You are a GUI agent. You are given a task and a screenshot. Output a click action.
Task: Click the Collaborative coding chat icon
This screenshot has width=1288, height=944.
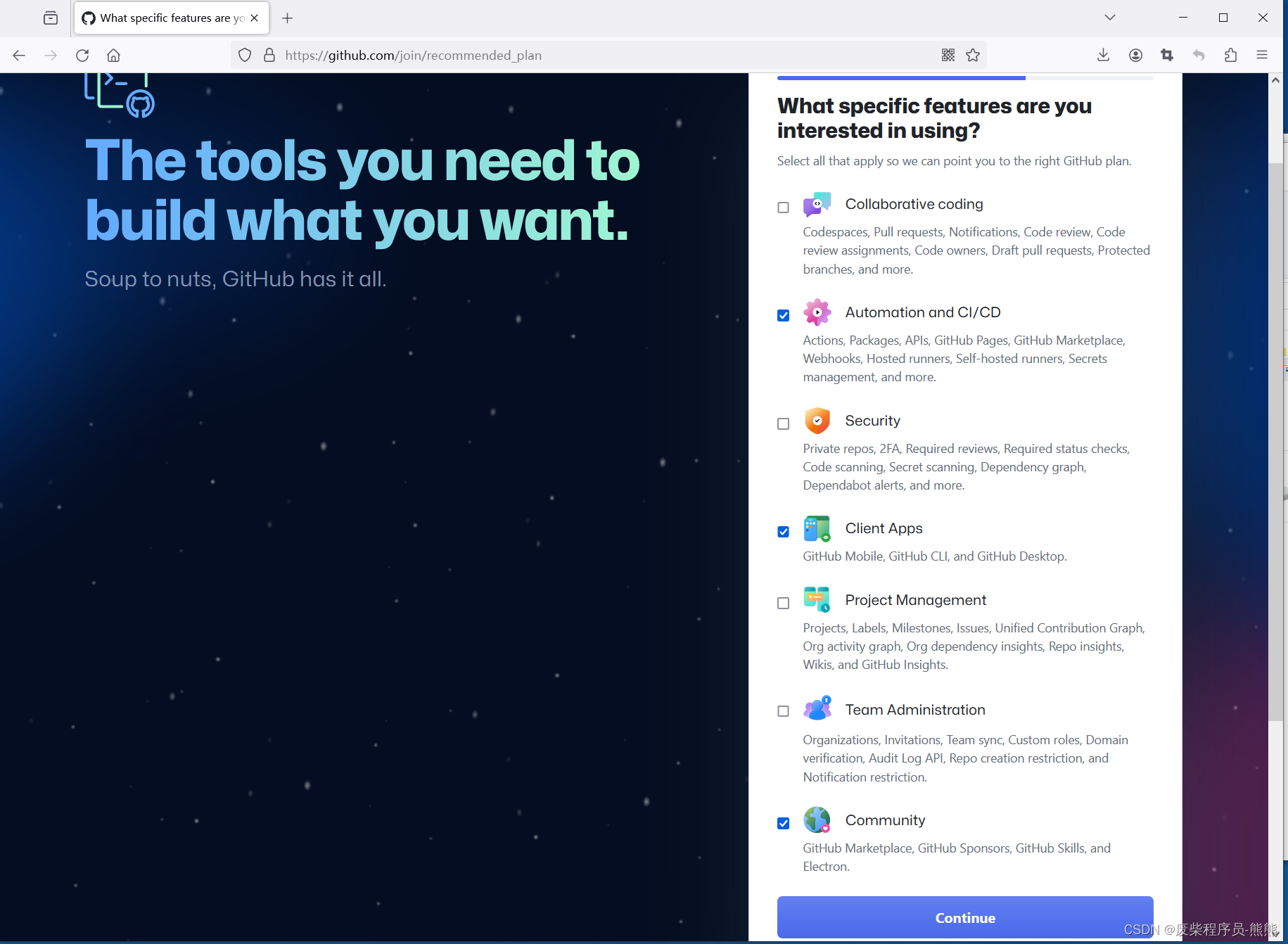pos(817,204)
